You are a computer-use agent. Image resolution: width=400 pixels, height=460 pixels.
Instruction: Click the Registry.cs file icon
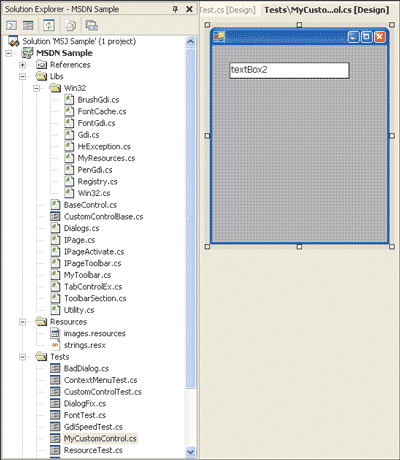tap(69, 181)
